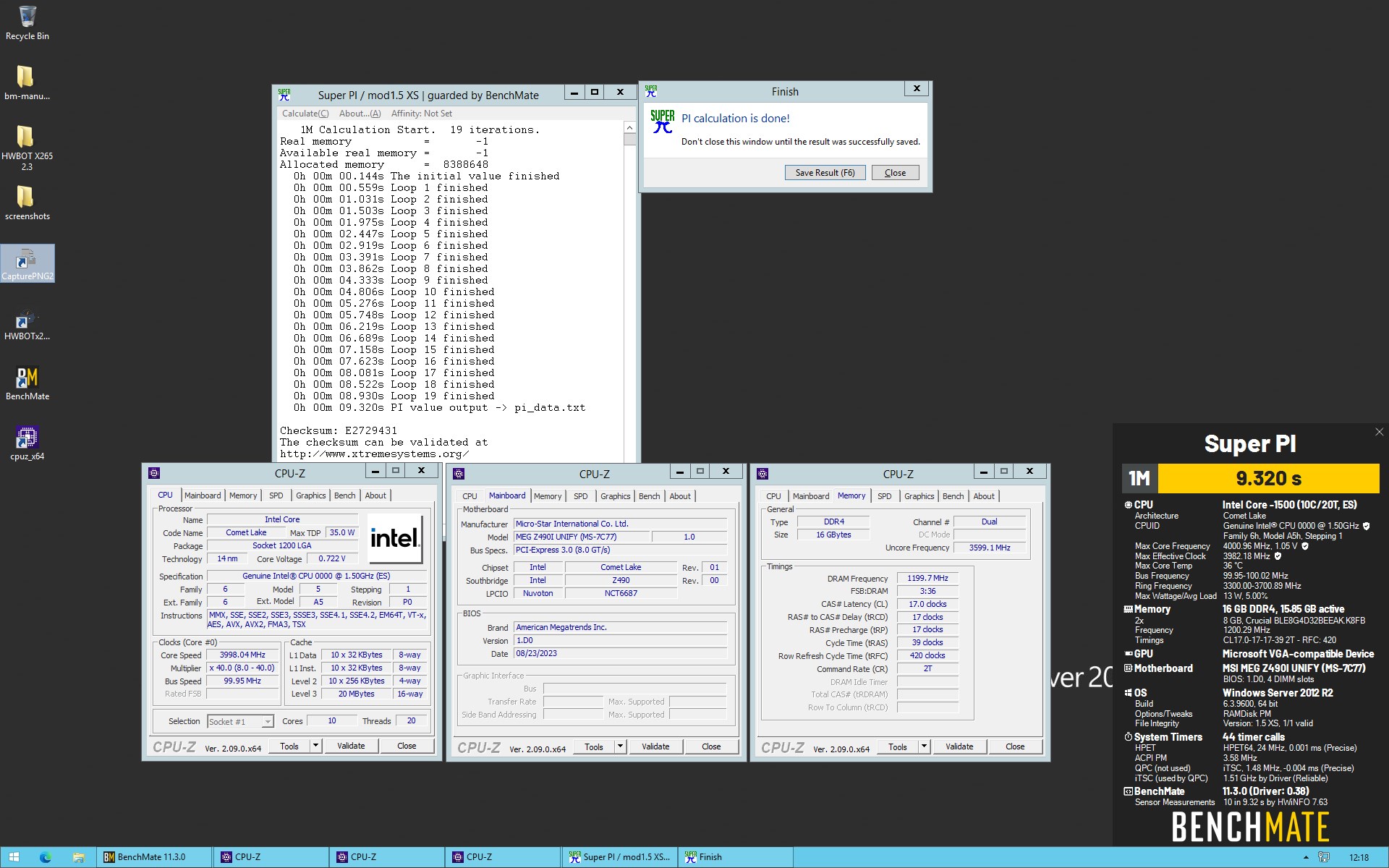Click Model field MEG Z490I UNIFY (MS-7C77)

(581, 537)
